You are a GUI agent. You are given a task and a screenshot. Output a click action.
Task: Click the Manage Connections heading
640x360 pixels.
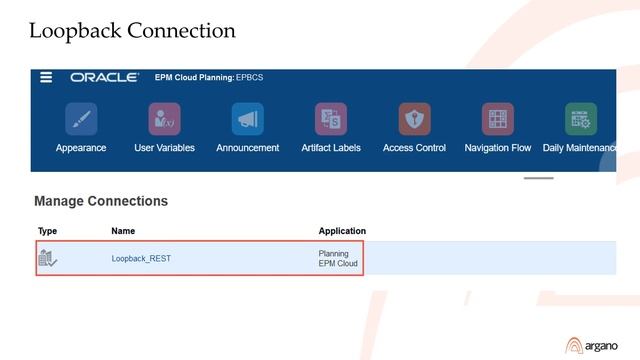coord(101,201)
